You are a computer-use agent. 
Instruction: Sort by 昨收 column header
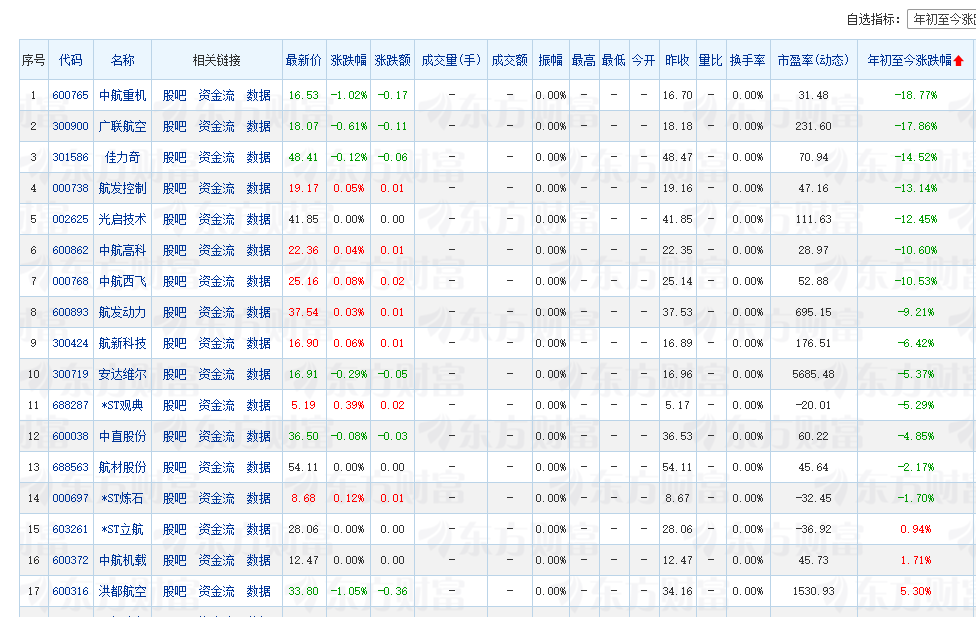click(x=677, y=60)
